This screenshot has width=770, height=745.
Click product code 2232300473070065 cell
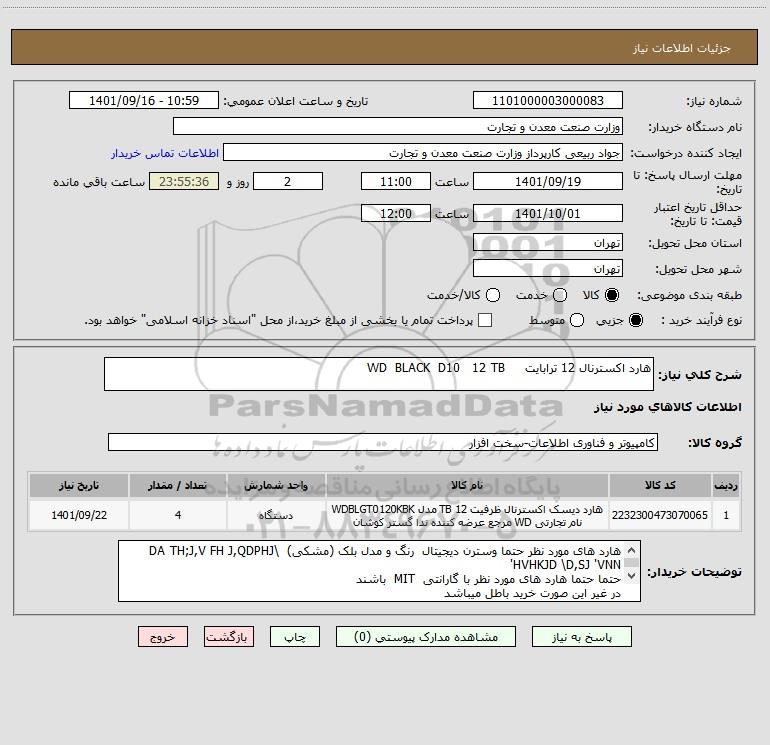660,515
